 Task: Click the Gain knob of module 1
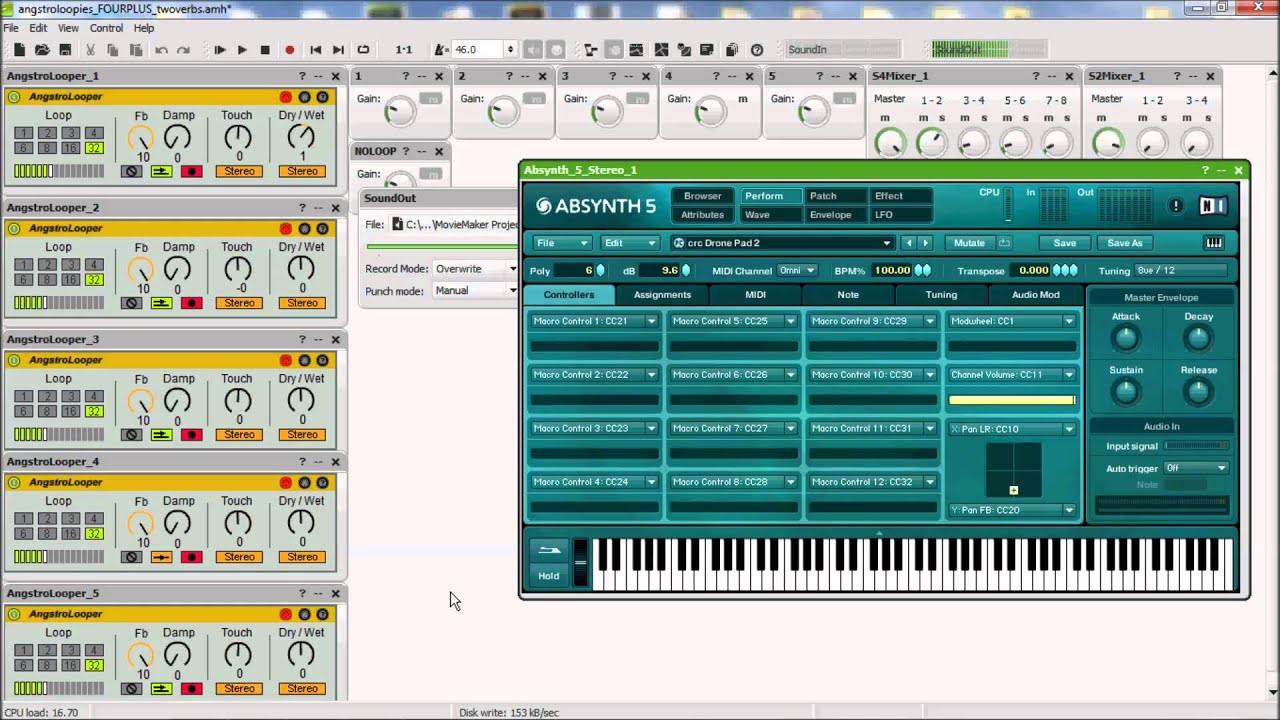click(399, 110)
